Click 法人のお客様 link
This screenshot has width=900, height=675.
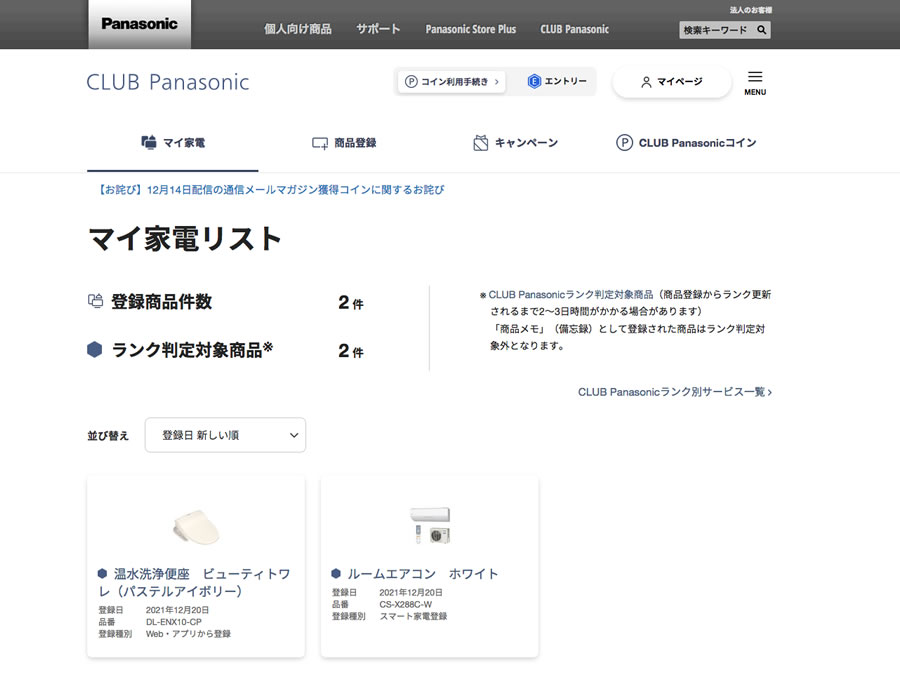[751, 10]
